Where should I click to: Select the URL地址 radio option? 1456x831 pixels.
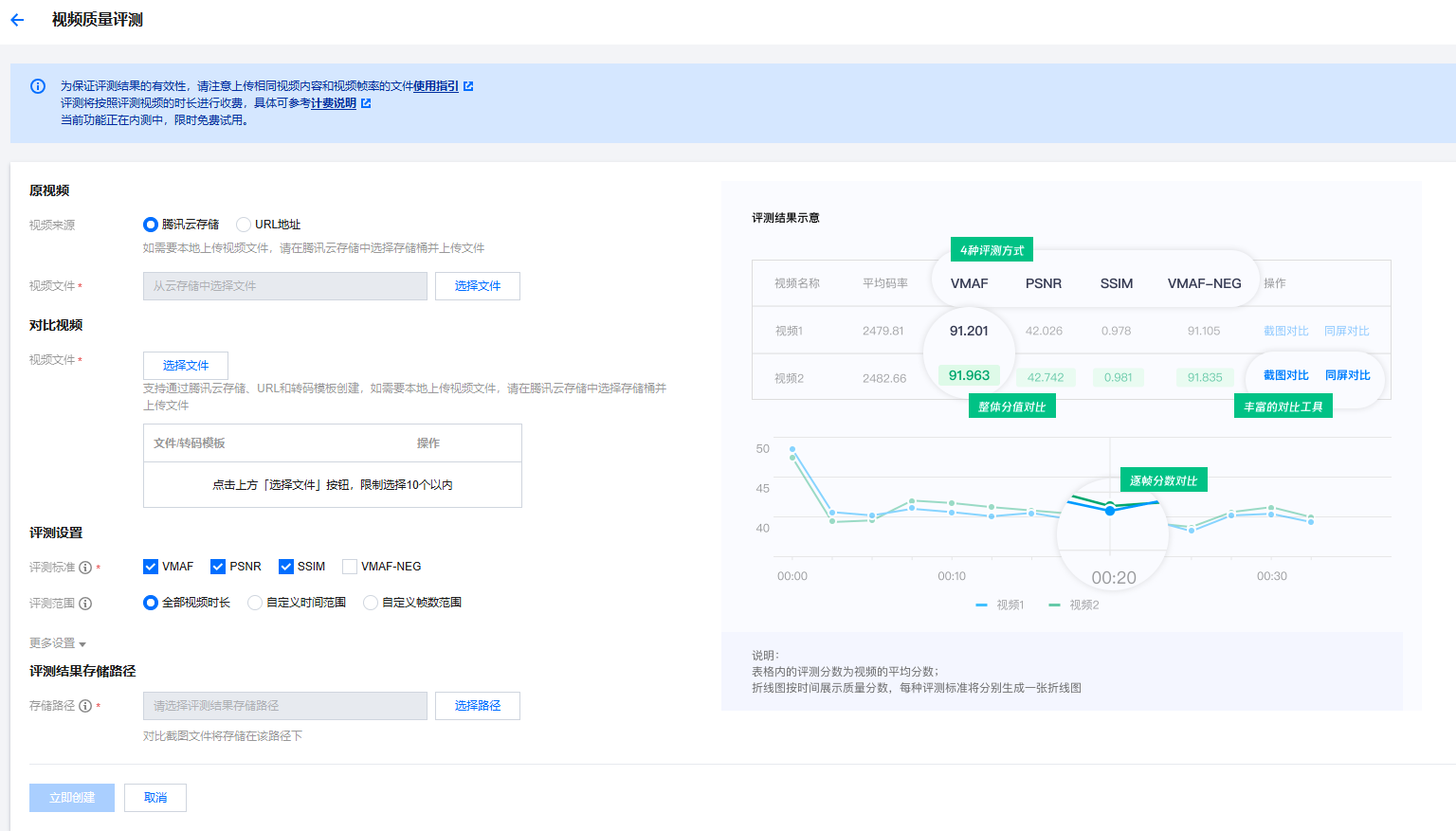pyautogui.click(x=244, y=225)
